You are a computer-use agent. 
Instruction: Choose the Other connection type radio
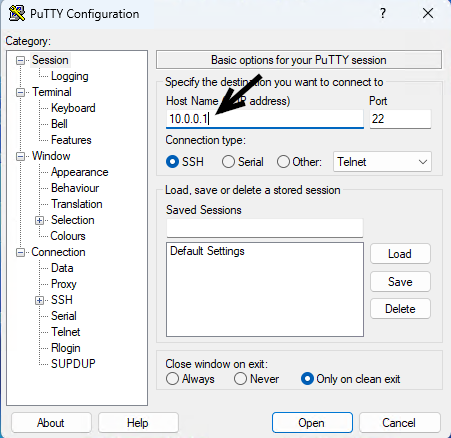[x=283, y=162]
